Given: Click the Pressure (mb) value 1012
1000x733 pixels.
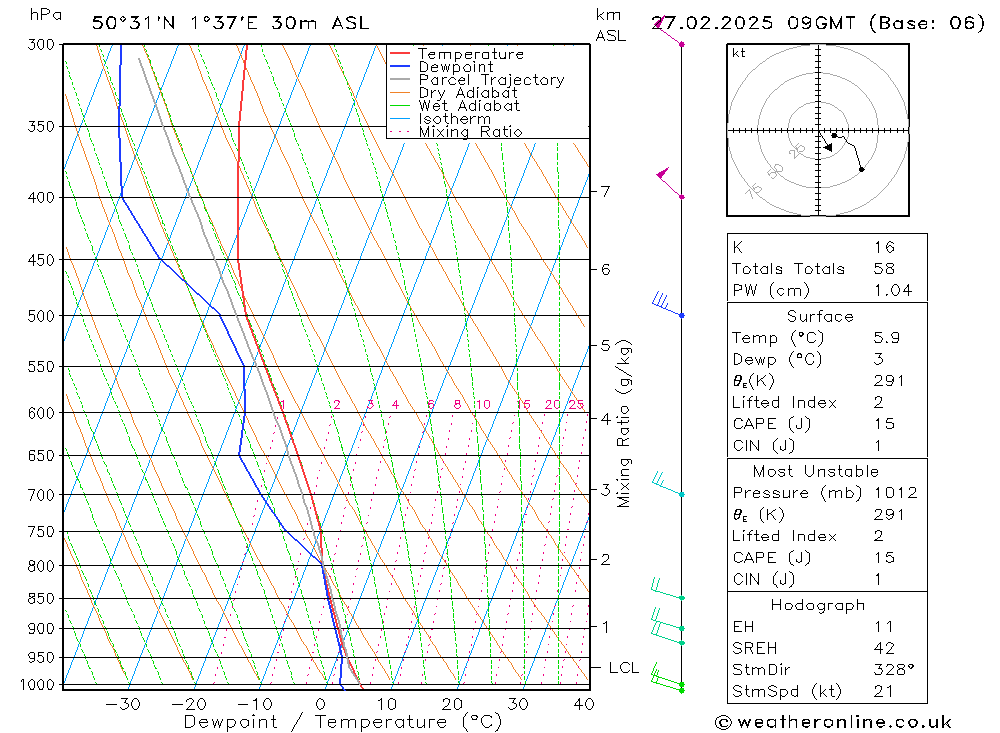Looking at the screenshot, I should [x=896, y=493].
